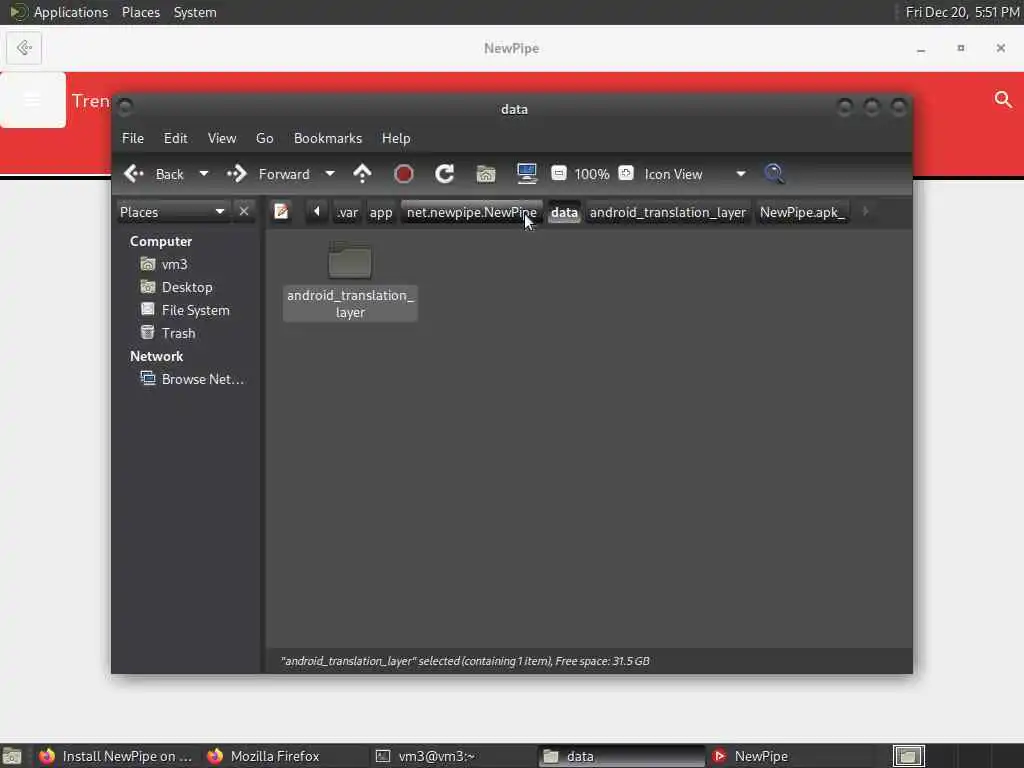Open Desktop in the sidebar
This screenshot has height=768, width=1024.
(x=187, y=287)
